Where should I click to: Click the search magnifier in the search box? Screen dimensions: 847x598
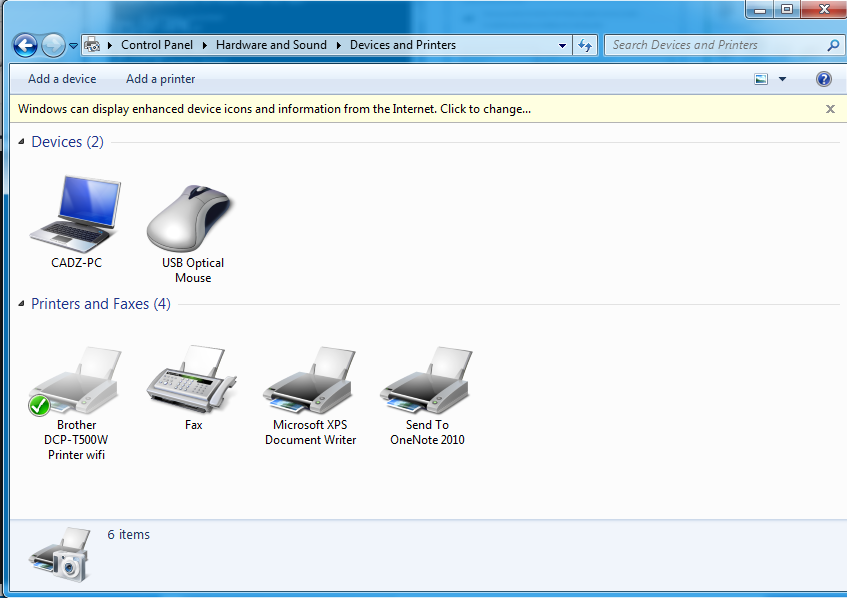tap(831, 45)
